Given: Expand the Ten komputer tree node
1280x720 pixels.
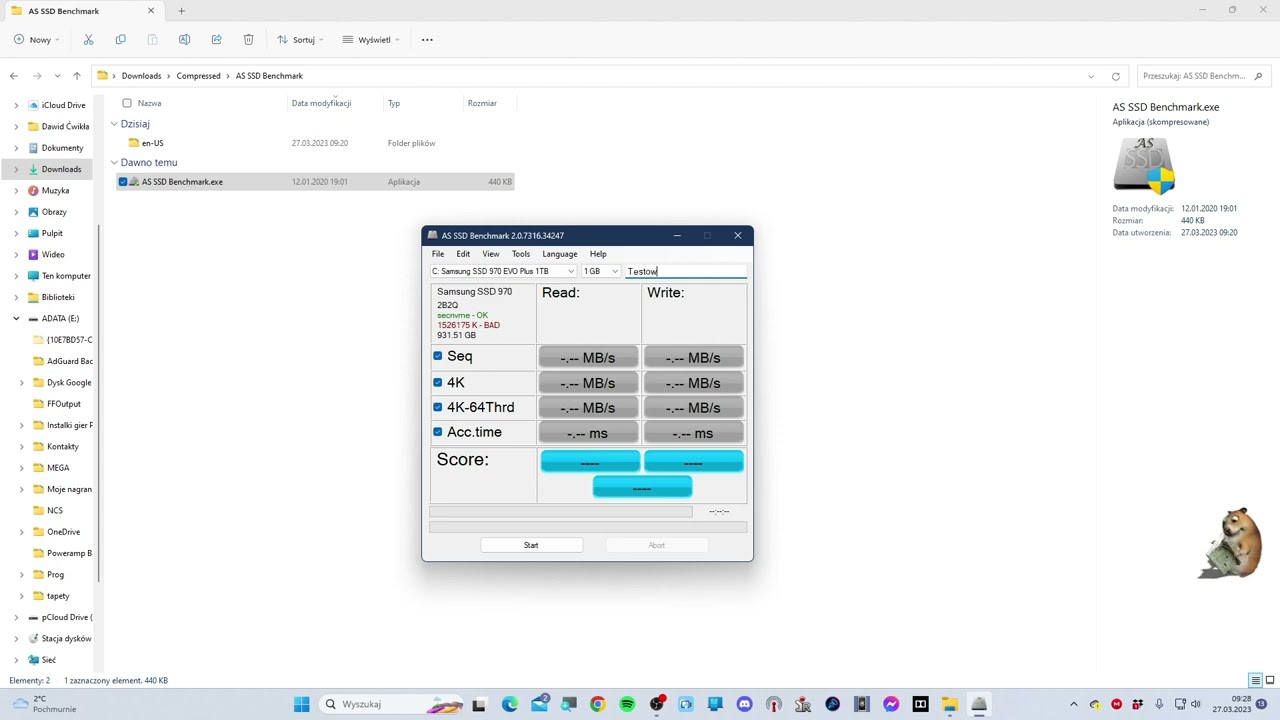Looking at the screenshot, I should (x=16, y=276).
